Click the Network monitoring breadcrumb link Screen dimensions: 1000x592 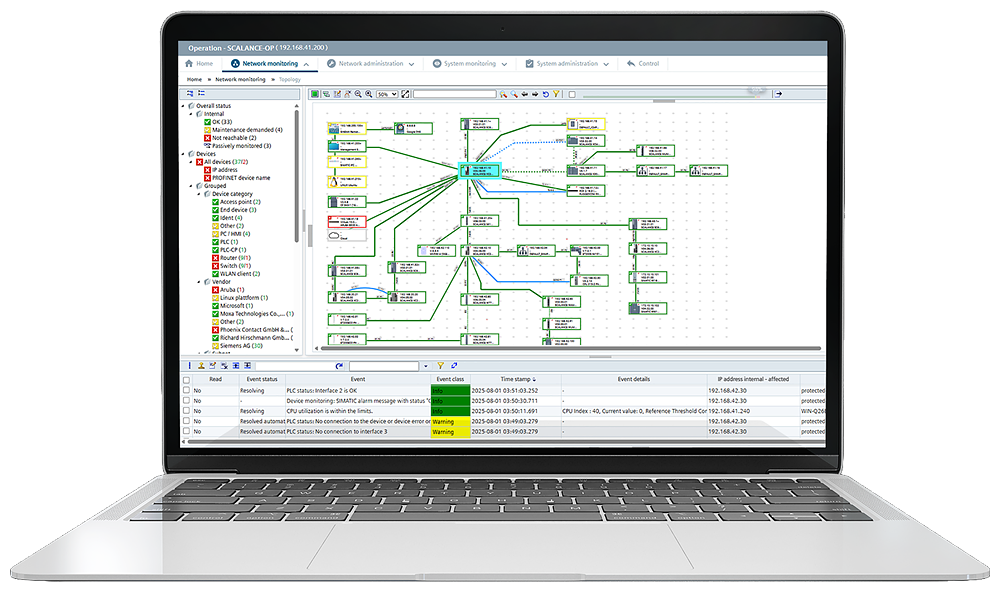240,80
